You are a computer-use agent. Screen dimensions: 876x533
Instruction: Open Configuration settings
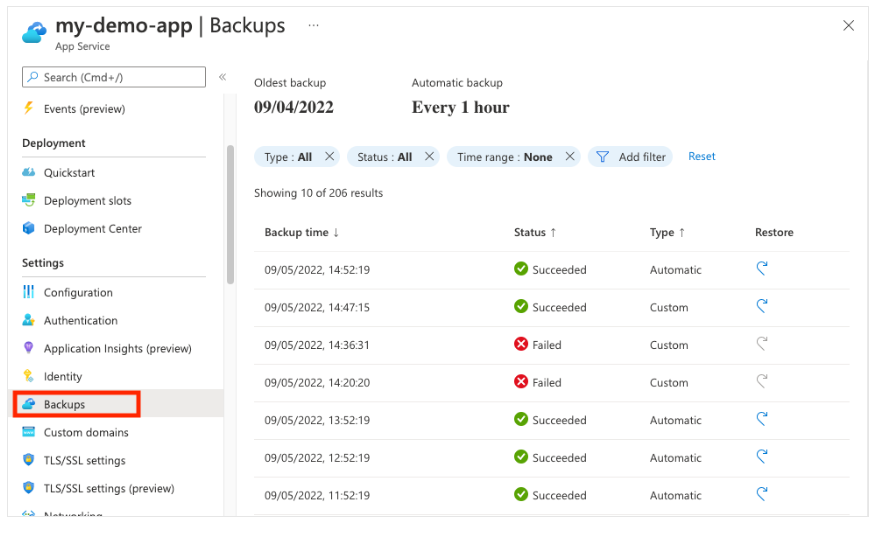pyautogui.click(x=78, y=293)
